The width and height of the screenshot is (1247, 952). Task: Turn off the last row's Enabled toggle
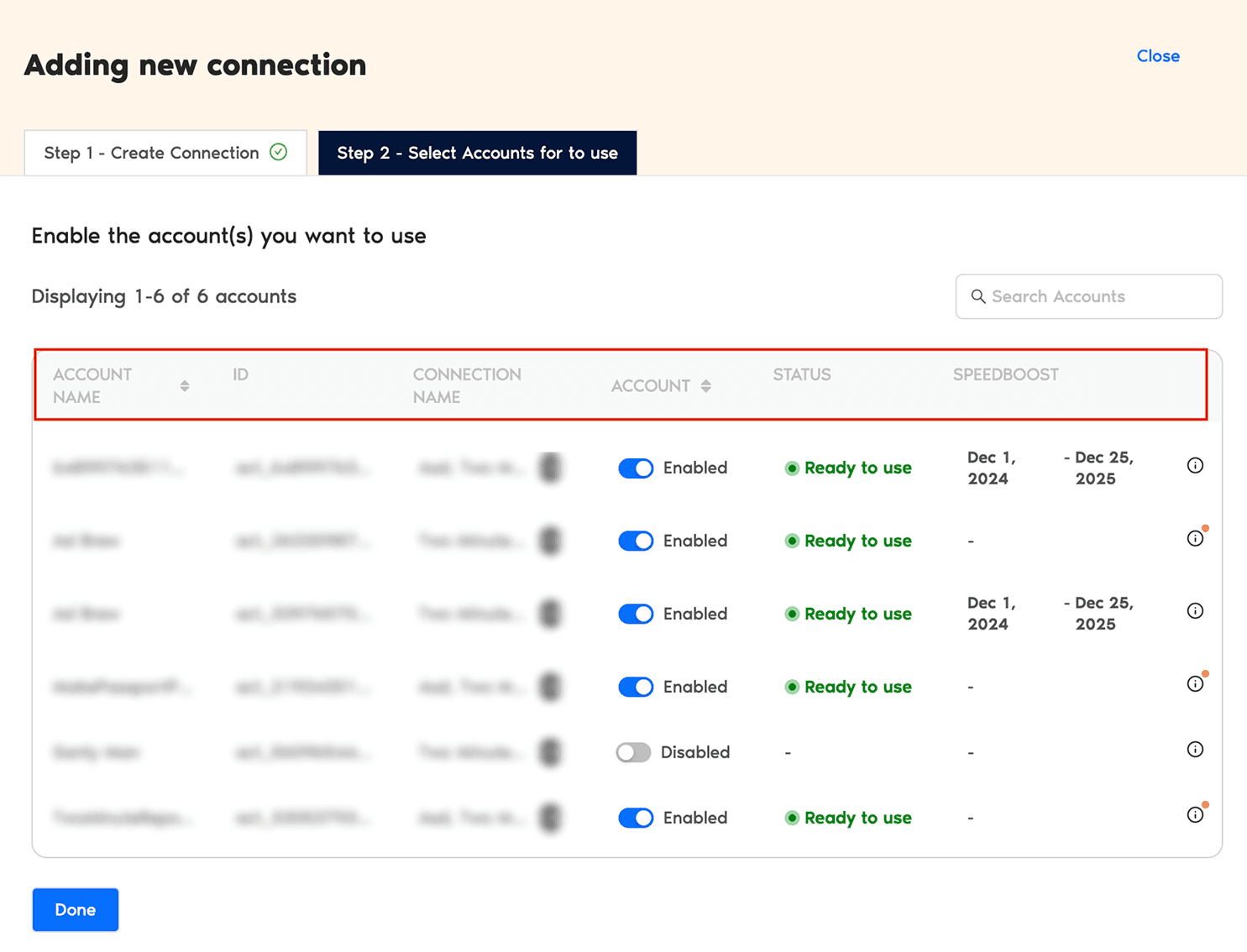636,818
